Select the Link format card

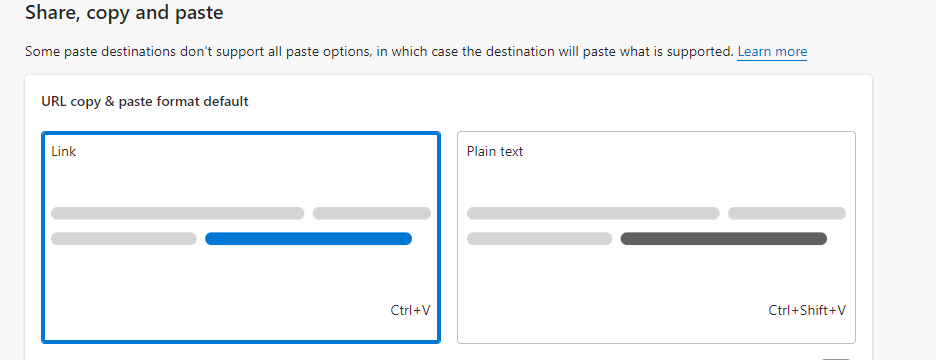coord(241,238)
